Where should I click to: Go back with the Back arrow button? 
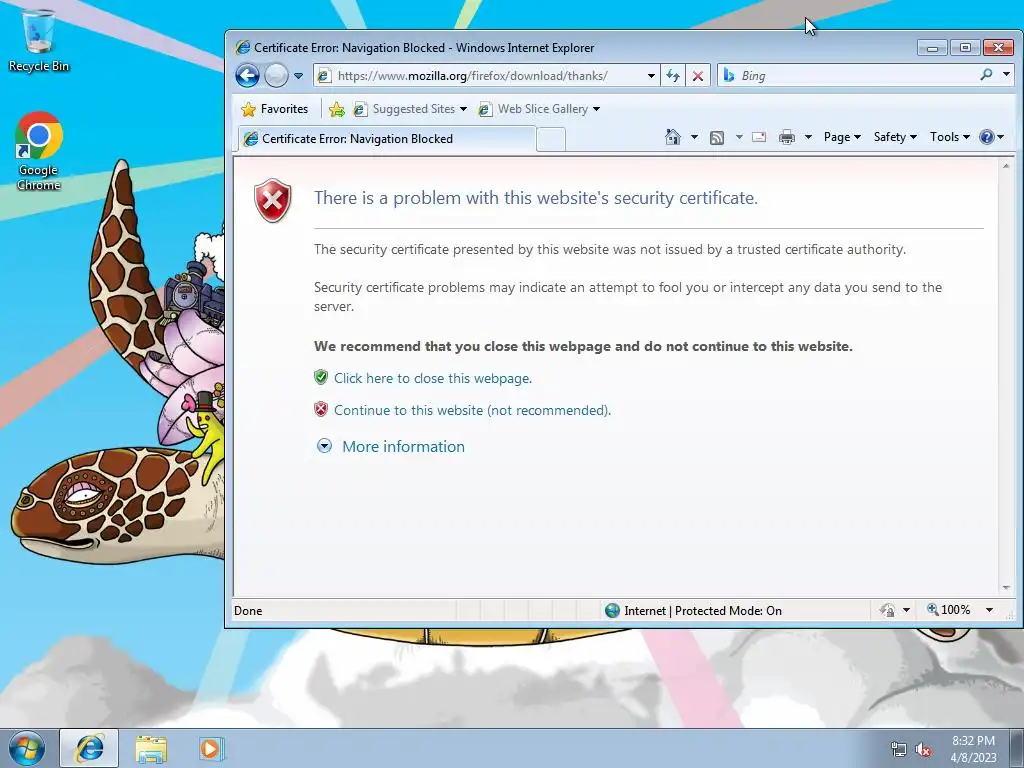[x=248, y=76]
